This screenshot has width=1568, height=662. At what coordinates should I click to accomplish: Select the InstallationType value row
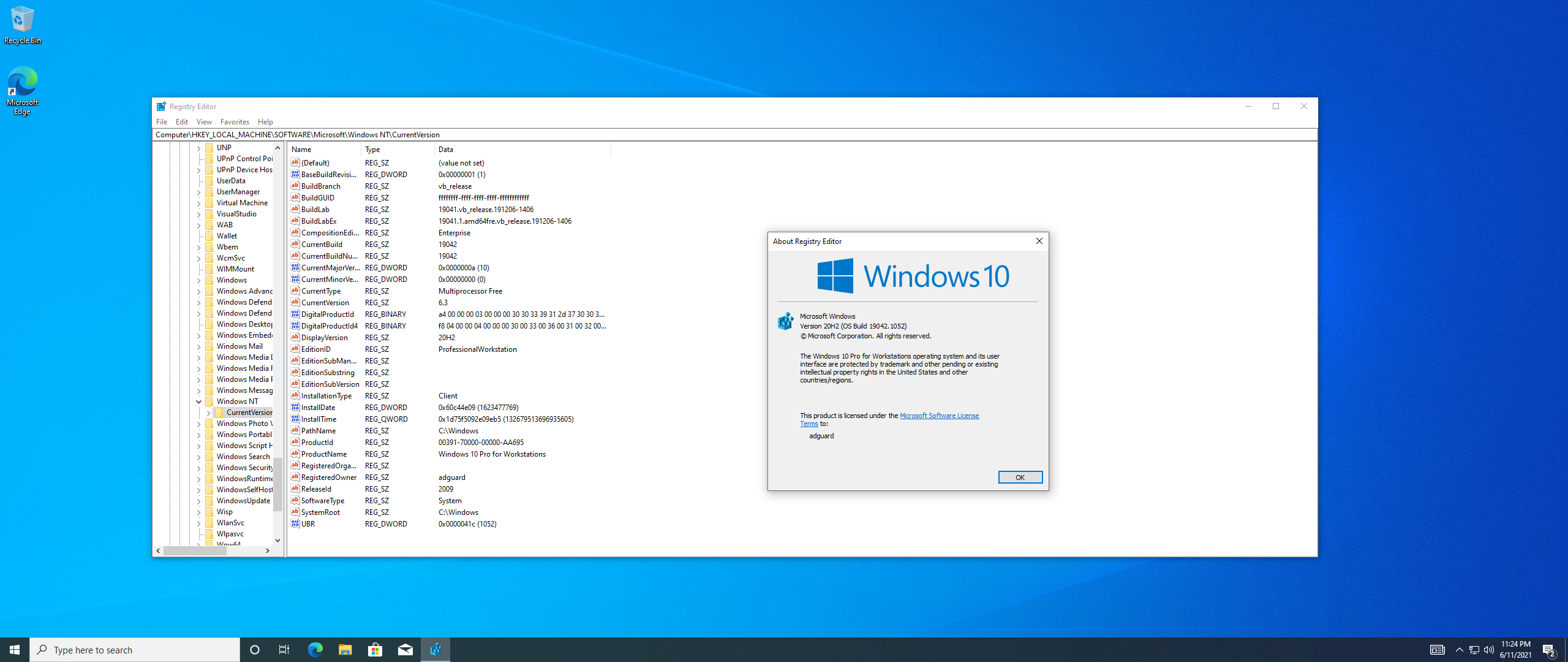450,395
